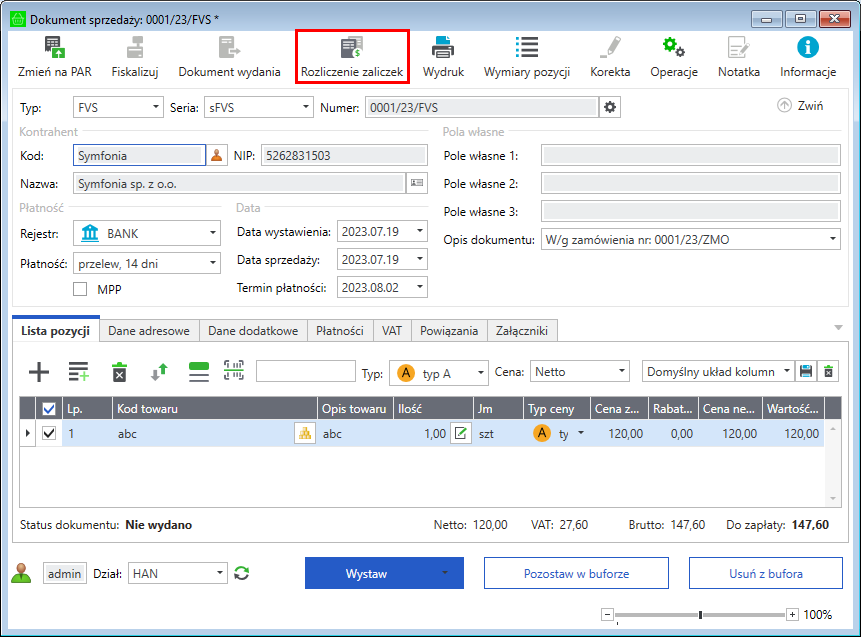Click the gear icon beside Numer field
861x637 pixels.
click(x=610, y=107)
